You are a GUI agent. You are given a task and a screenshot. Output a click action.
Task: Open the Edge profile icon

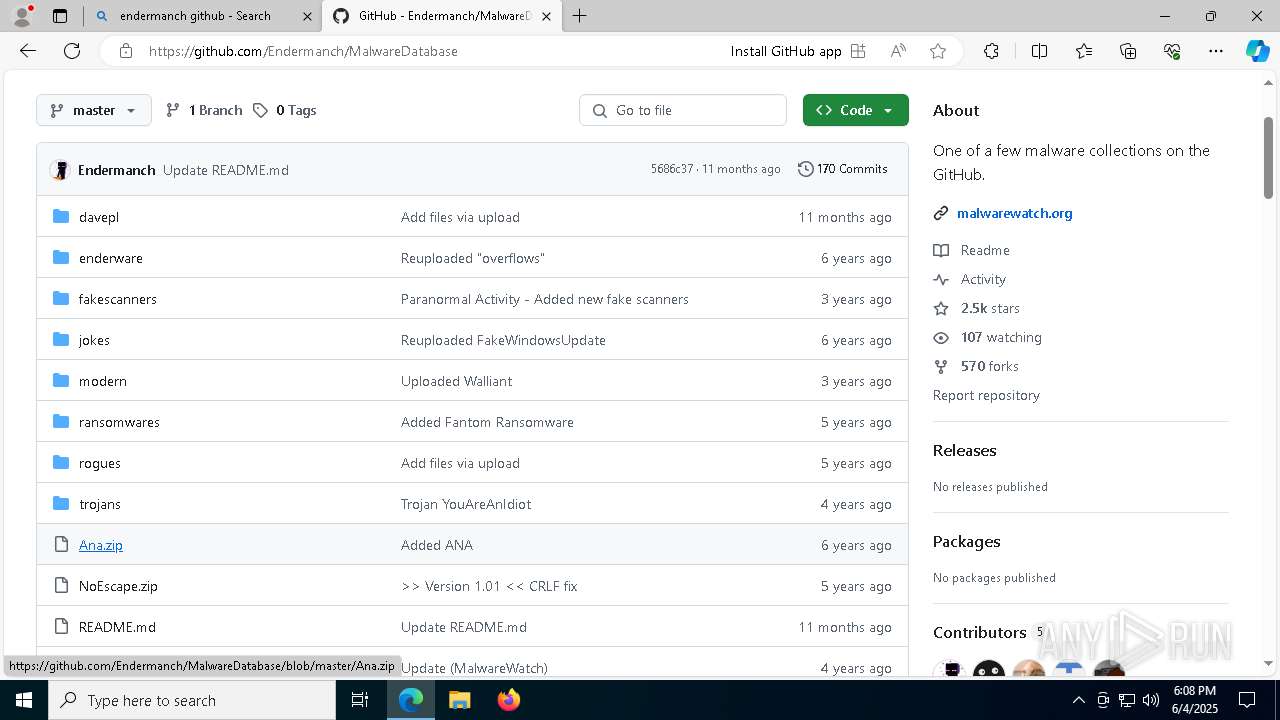[22, 16]
